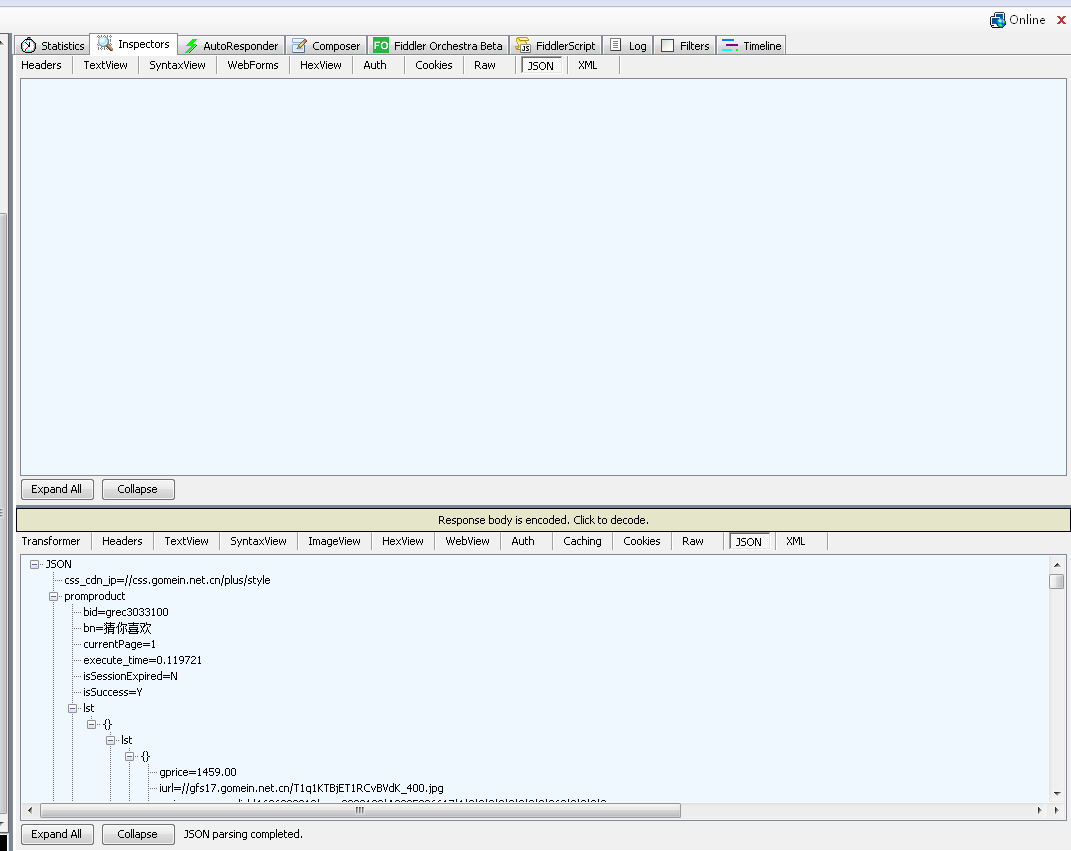
Task: Select response Transformer tab
Action: coord(51,541)
